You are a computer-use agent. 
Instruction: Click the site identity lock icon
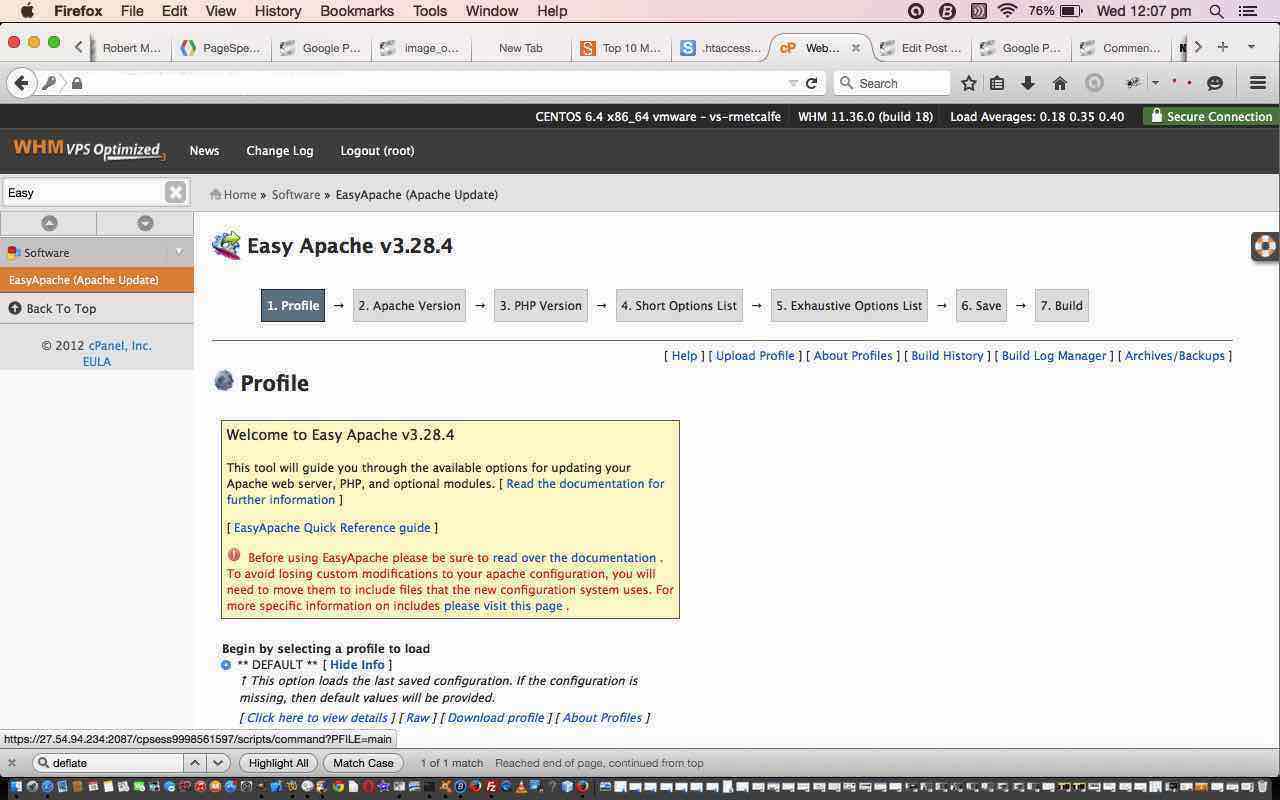pos(76,83)
